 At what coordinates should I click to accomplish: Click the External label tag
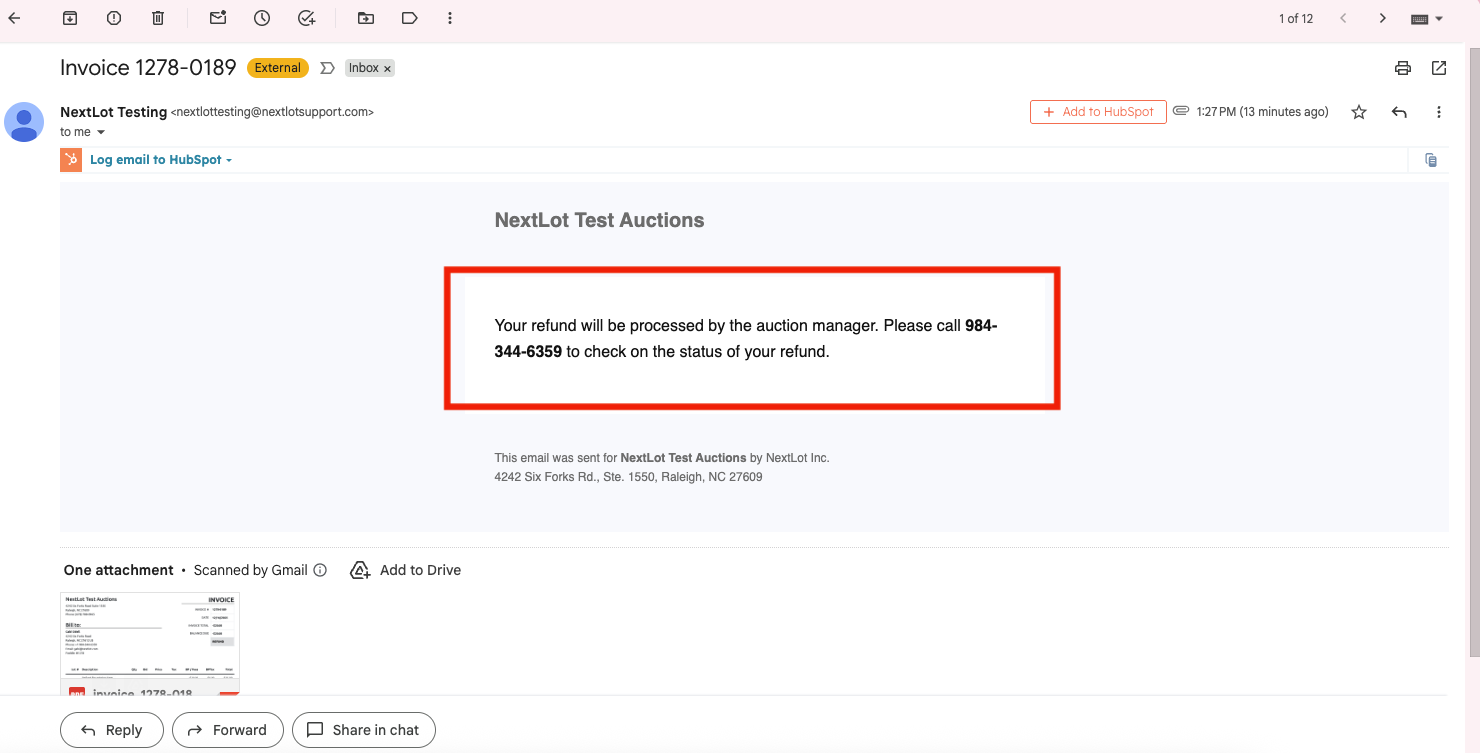[x=278, y=68]
